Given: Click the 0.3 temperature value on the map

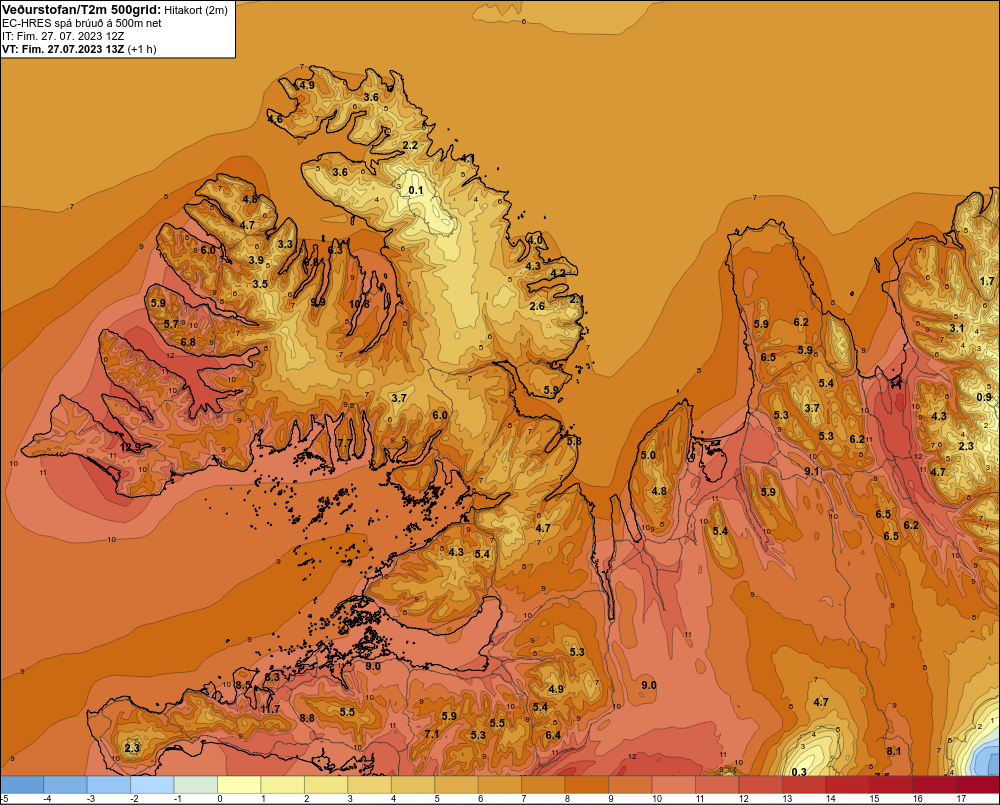Looking at the screenshot, I should 799,772.
